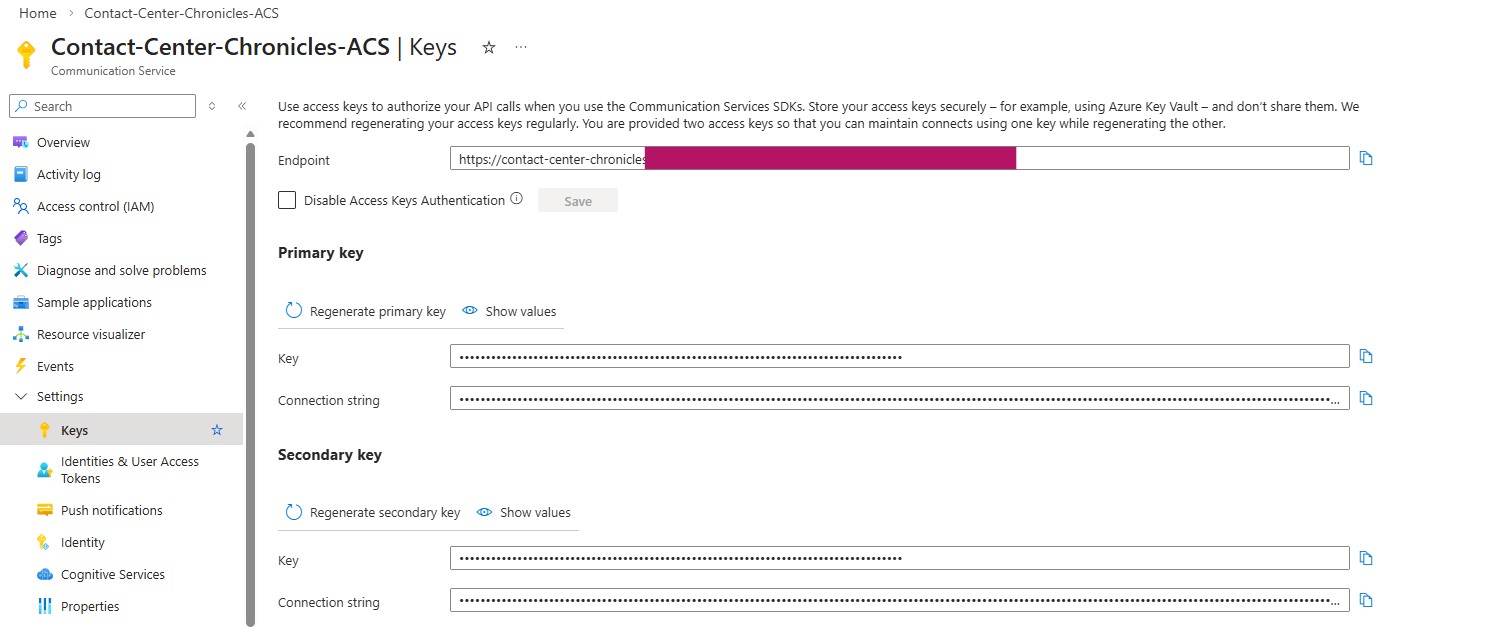The image size is (1509, 627).
Task: Click the Primary Key masked field
Action: point(899,356)
